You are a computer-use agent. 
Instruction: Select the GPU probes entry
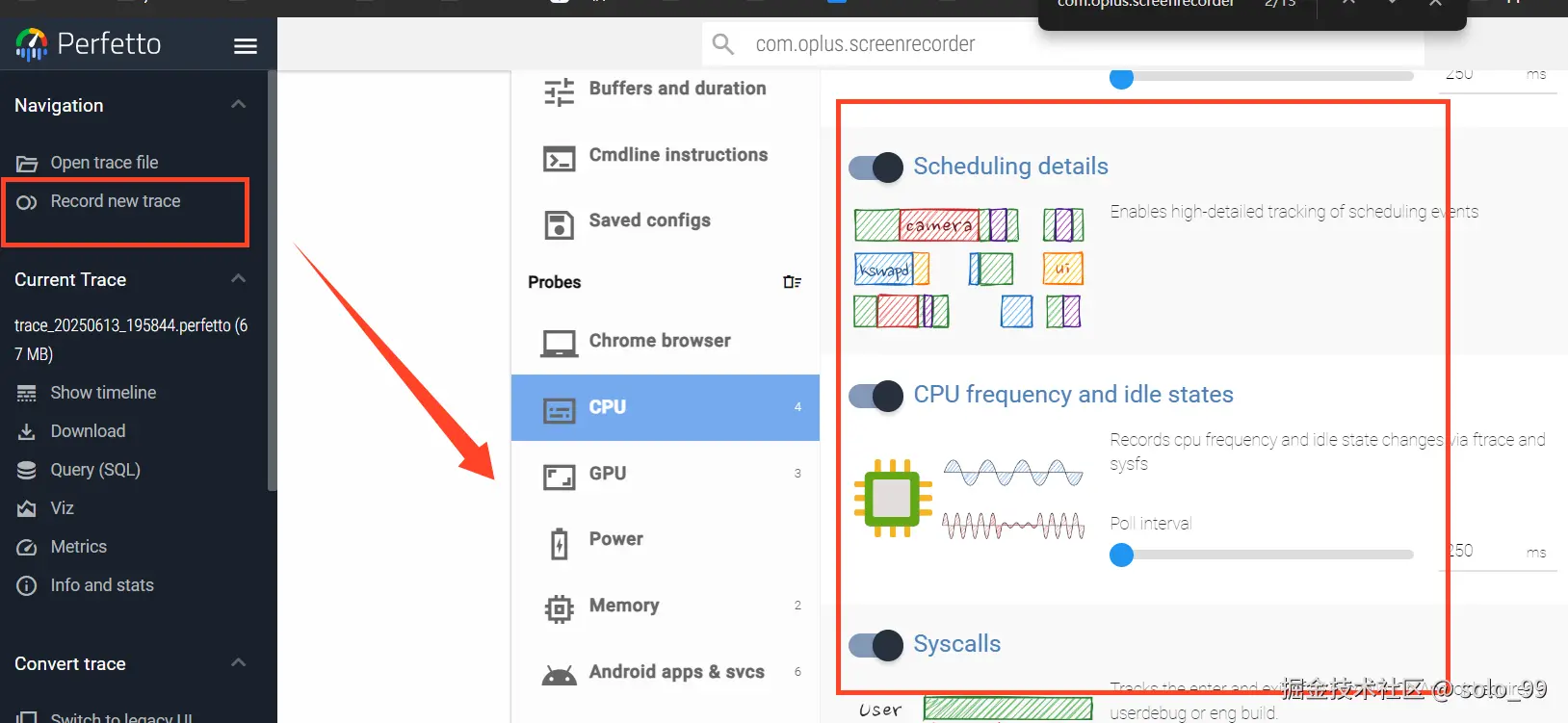click(666, 474)
